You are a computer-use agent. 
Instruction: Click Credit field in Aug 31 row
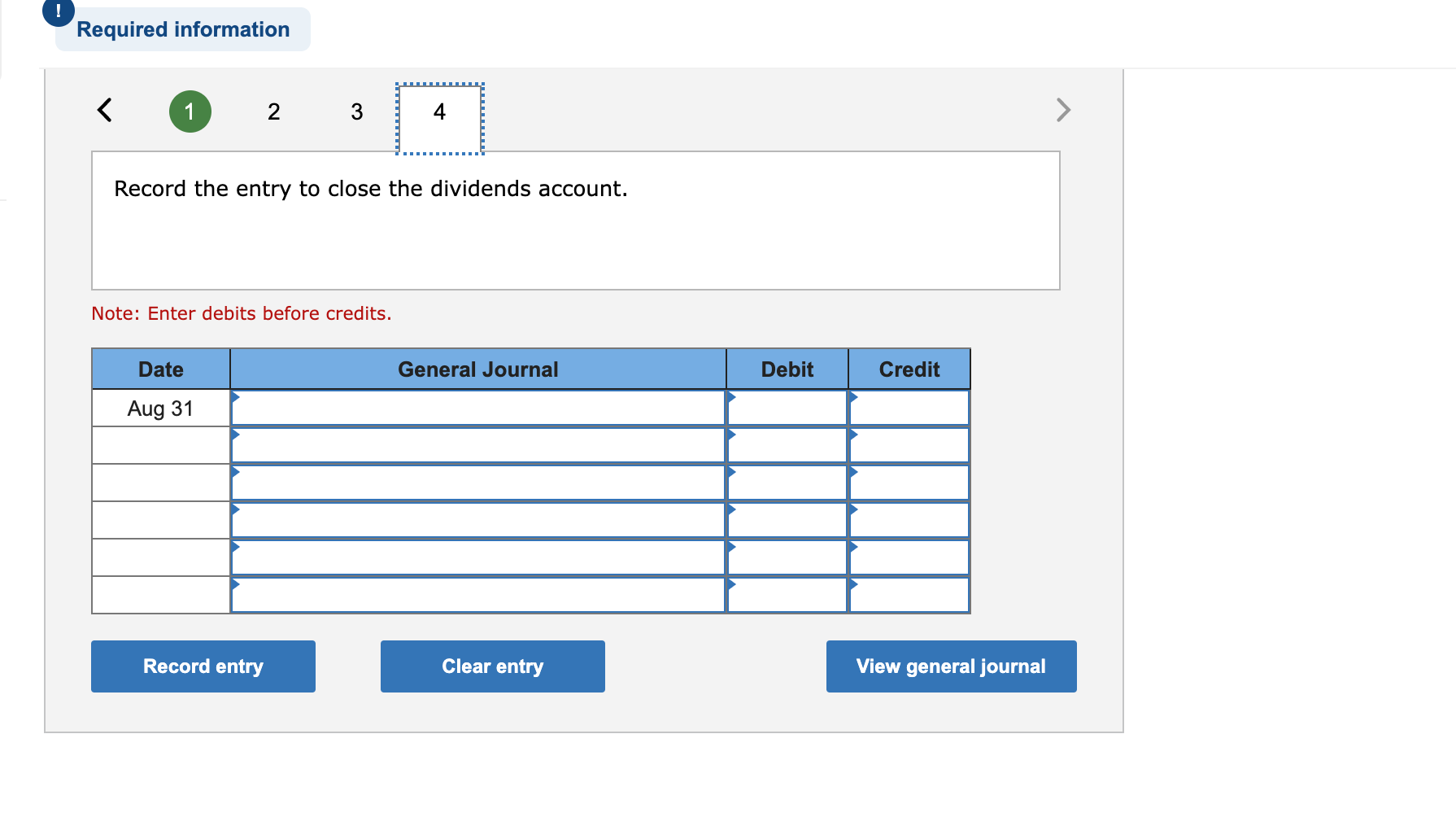point(909,408)
